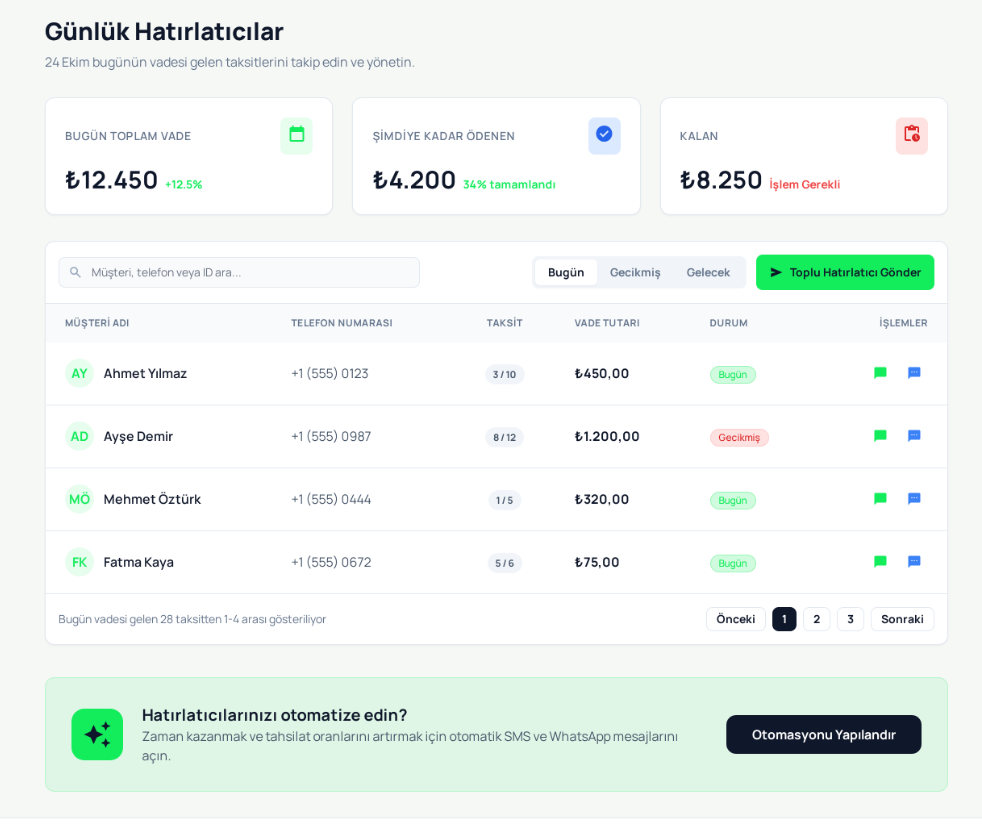Go to page 2 of results

(x=816, y=619)
